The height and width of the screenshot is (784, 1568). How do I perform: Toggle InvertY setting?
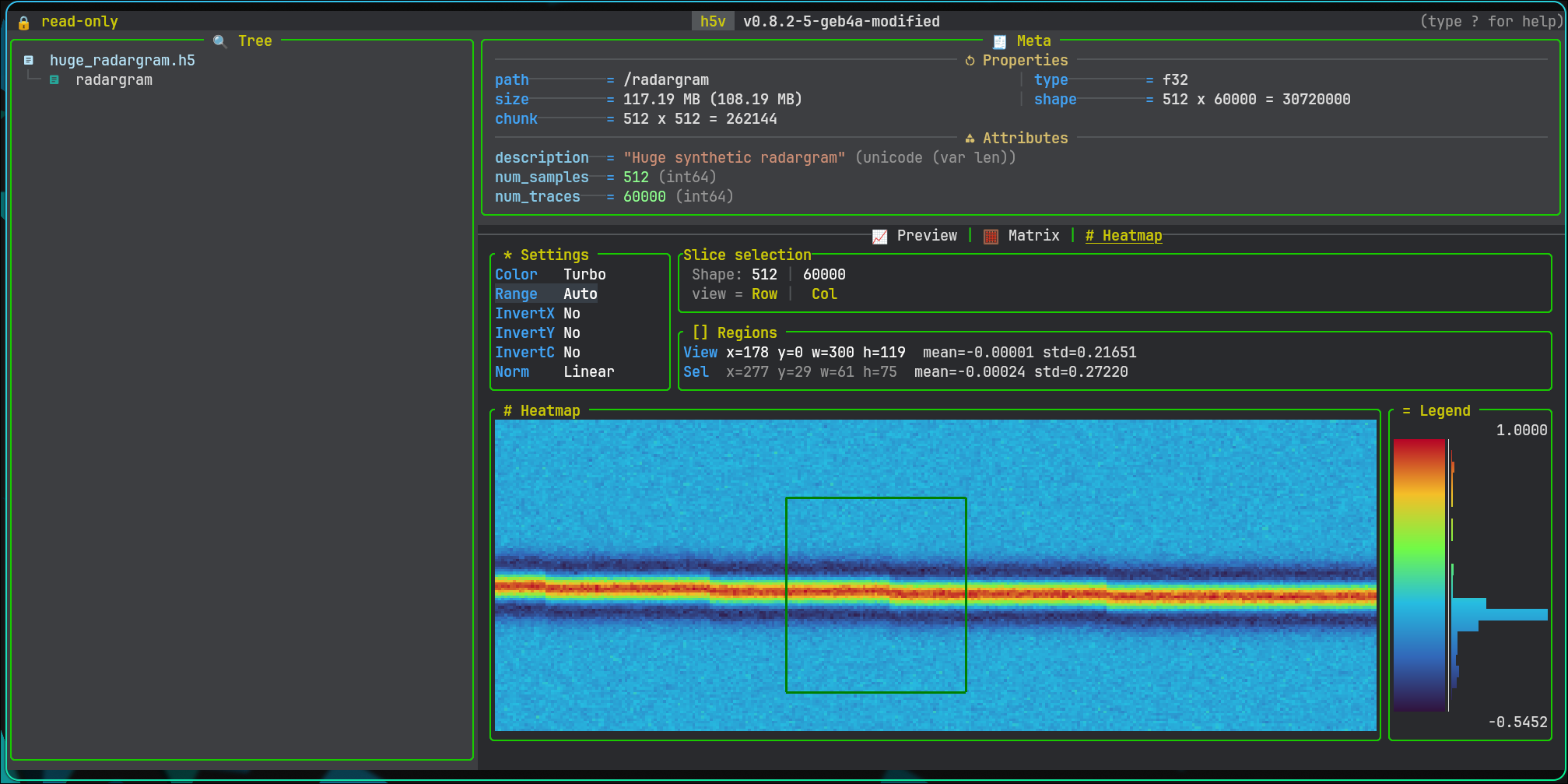pyautogui.click(x=538, y=332)
